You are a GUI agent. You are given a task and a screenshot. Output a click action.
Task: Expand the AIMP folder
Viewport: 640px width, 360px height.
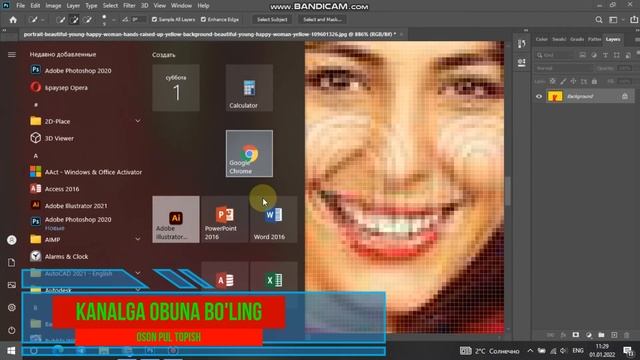(x=138, y=239)
